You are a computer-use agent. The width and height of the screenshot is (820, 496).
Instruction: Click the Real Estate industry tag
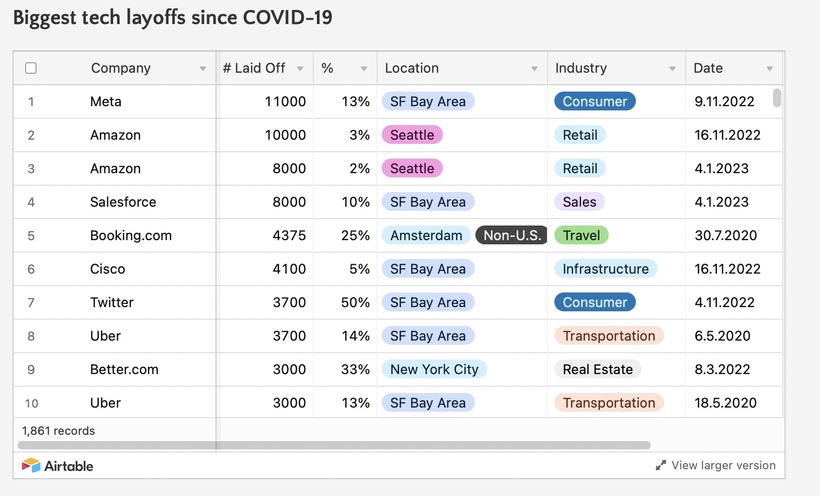pos(598,369)
